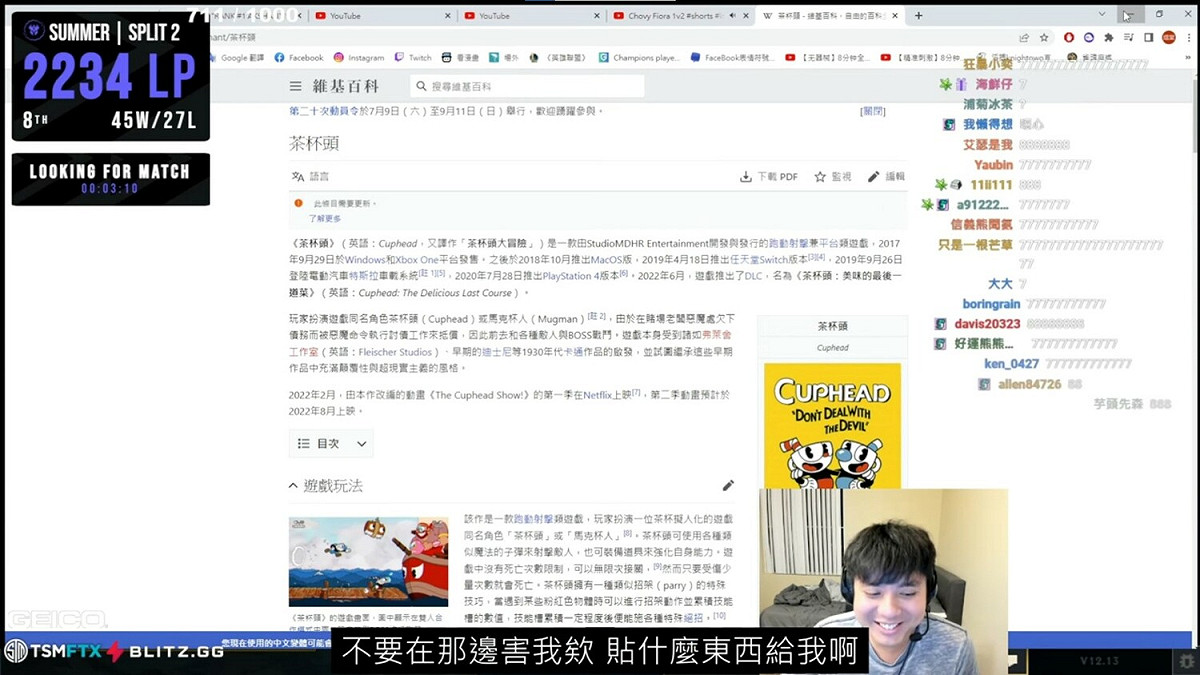Click the 2234 LP rank overlay
Image resolution: width=1200 pixels, height=675 pixels.
pyautogui.click(x=111, y=76)
